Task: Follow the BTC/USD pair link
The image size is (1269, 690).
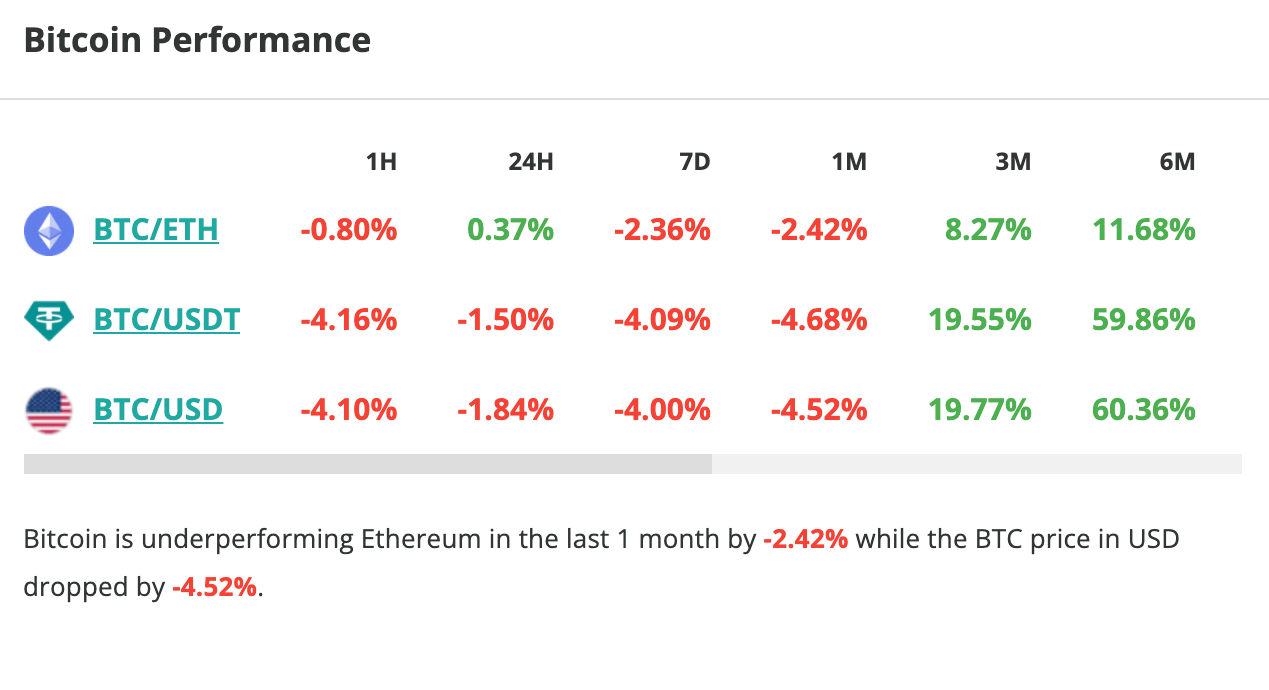Action: click(158, 410)
